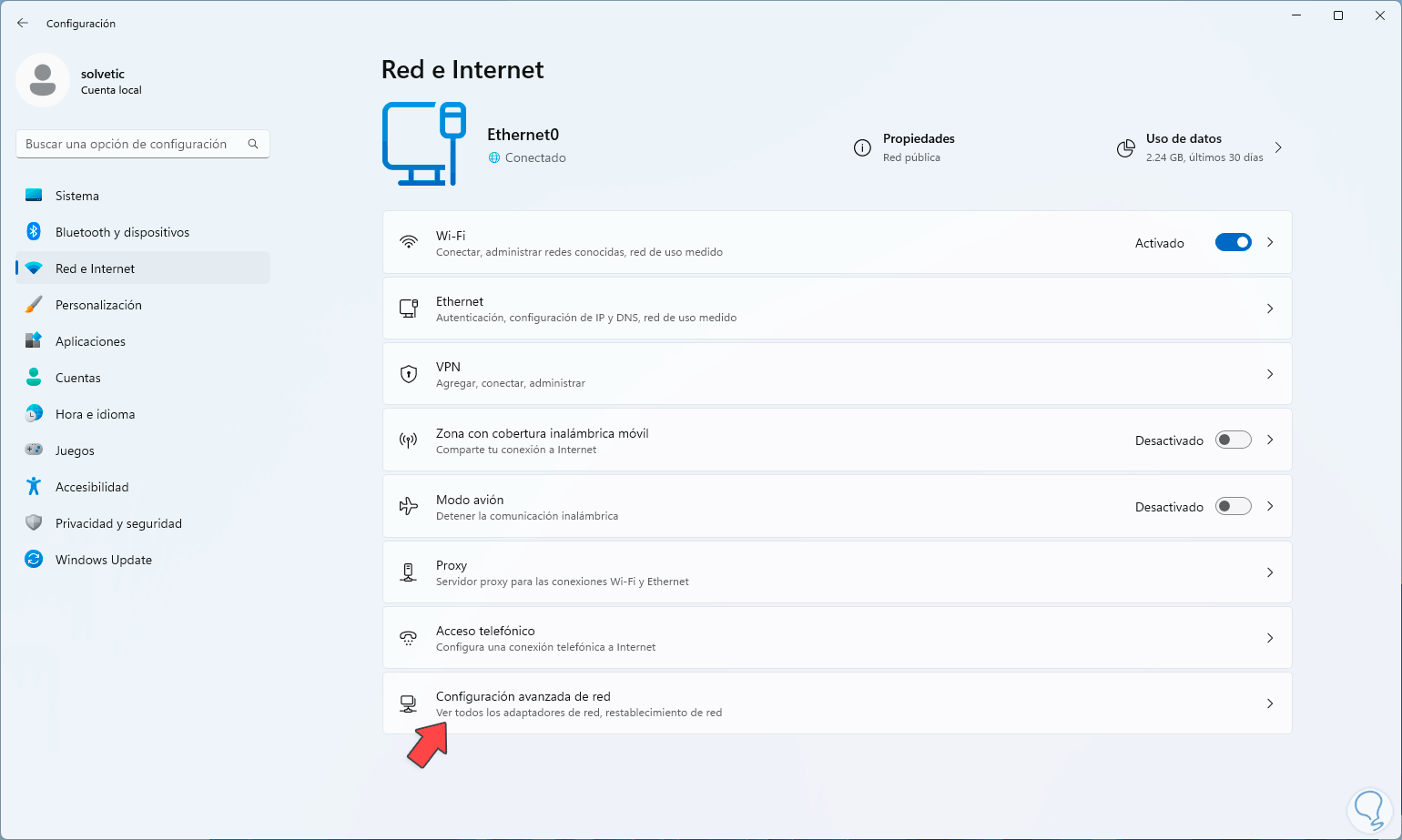Click the Aplicaciones icon in sidebar
Viewport: 1402px width, 840px height.
34,341
